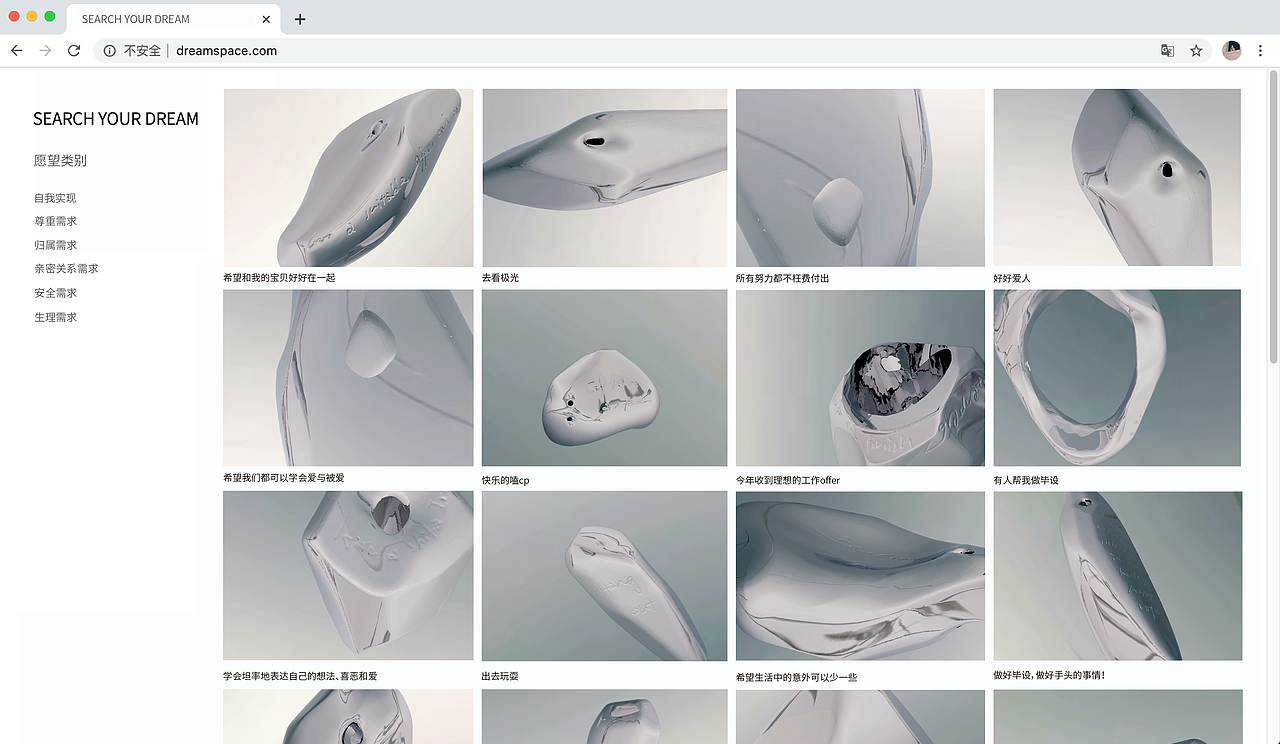The width and height of the screenshot is (1280, 744).
Task: Select the 生理需求 category
Action: (x=55, y=317)
